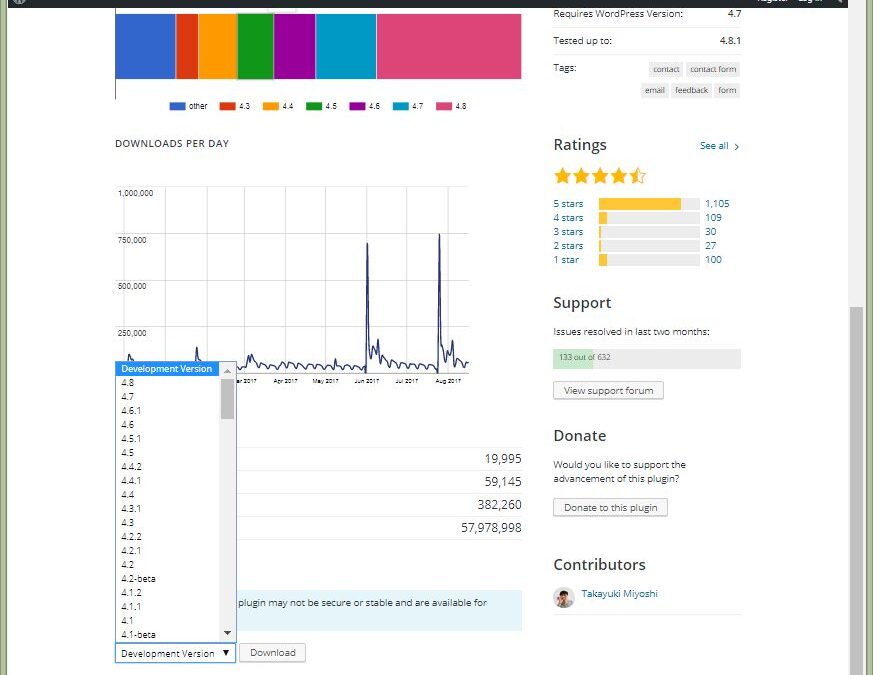Click the first gold rating star
This screenshot has height=675, width=873.
tap(562, 176)
